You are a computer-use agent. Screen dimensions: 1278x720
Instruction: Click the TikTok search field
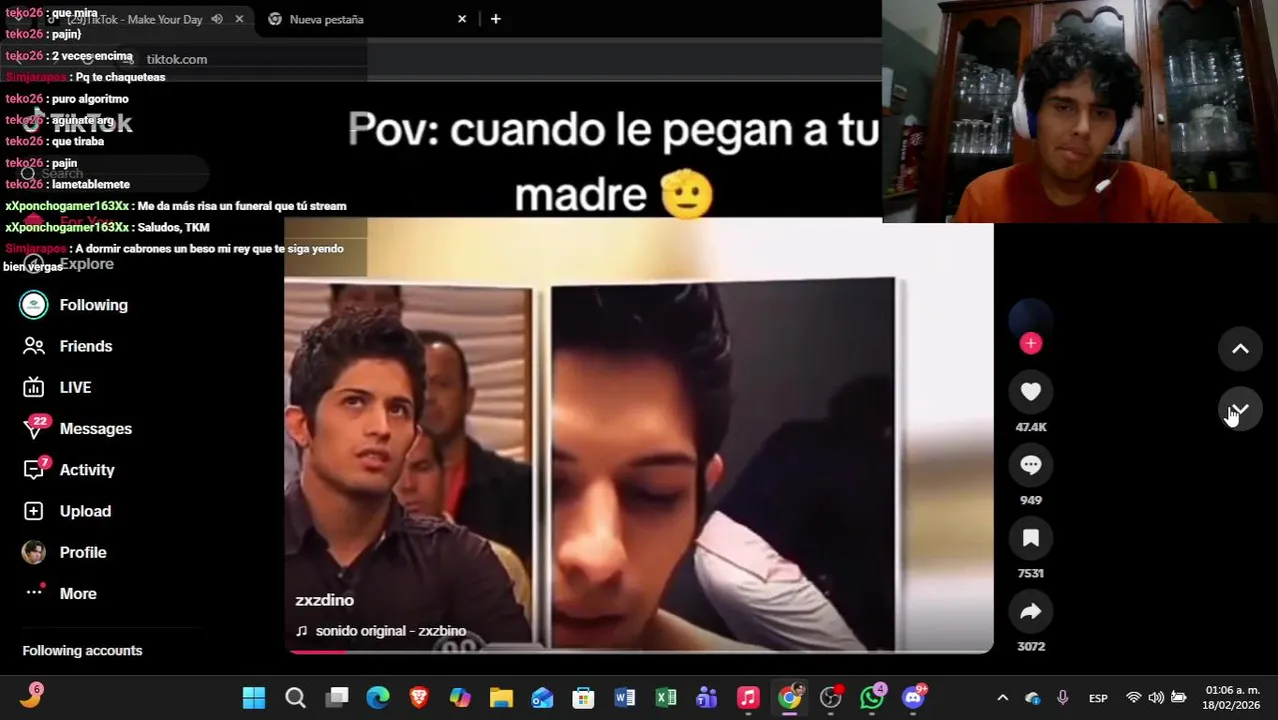[110, 173]
